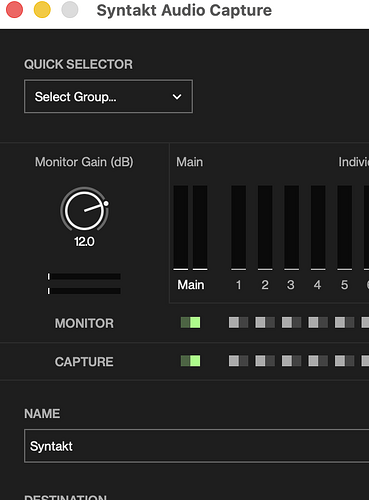The width and height of the screenshot is (369, 500).
Task: Click the Main stereo level meter
Action: coord(190,228)
